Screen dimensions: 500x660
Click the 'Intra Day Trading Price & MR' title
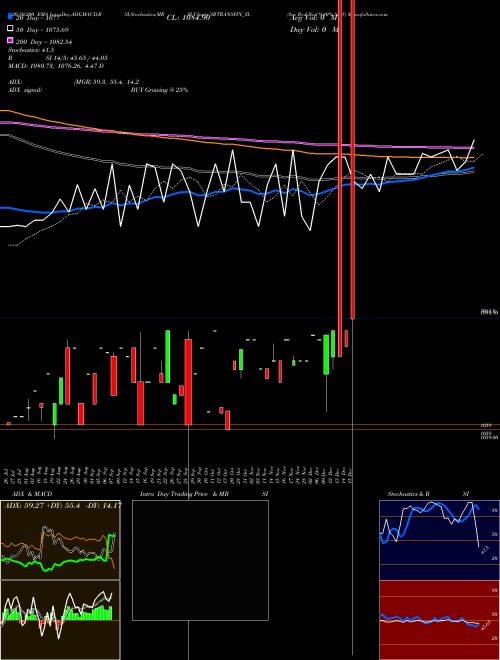click(x=184, y=494)
